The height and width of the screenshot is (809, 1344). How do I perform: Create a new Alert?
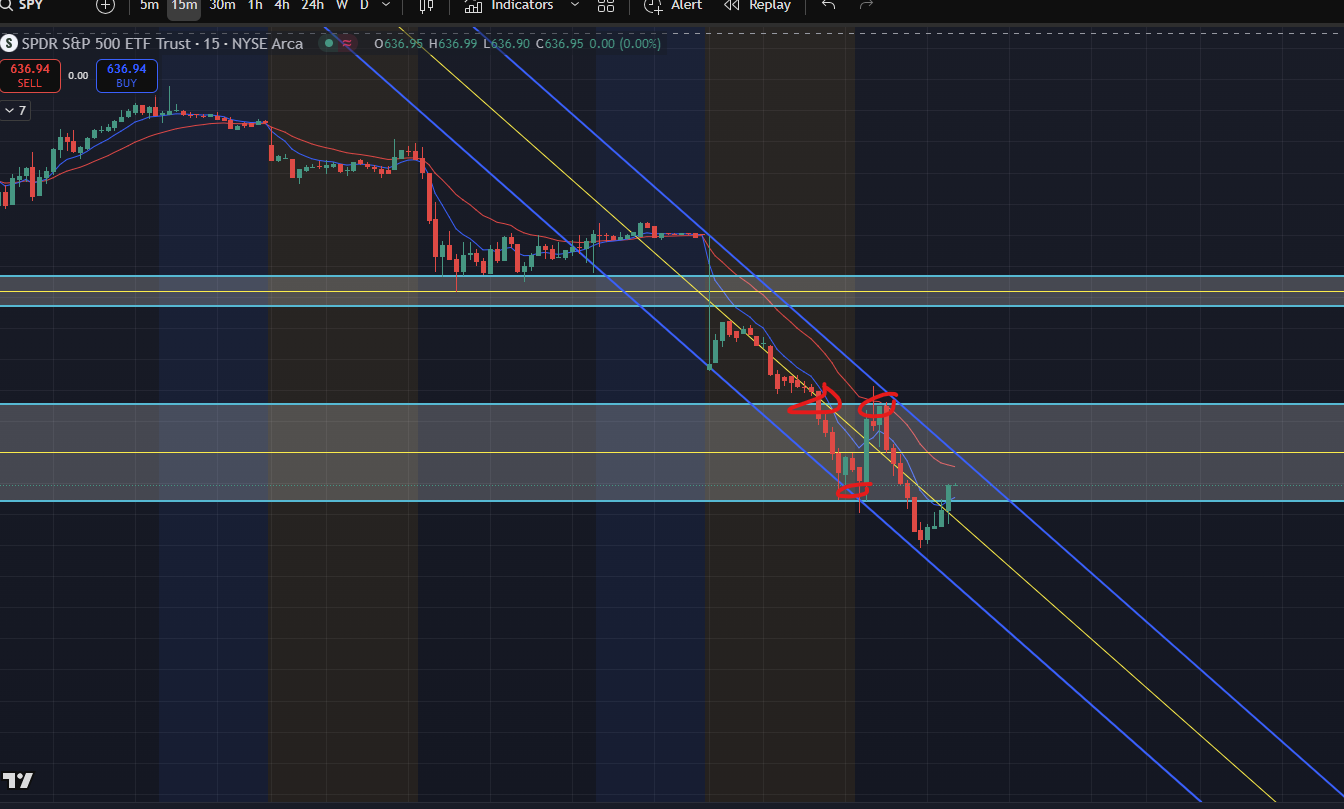[x=673, y=5]
